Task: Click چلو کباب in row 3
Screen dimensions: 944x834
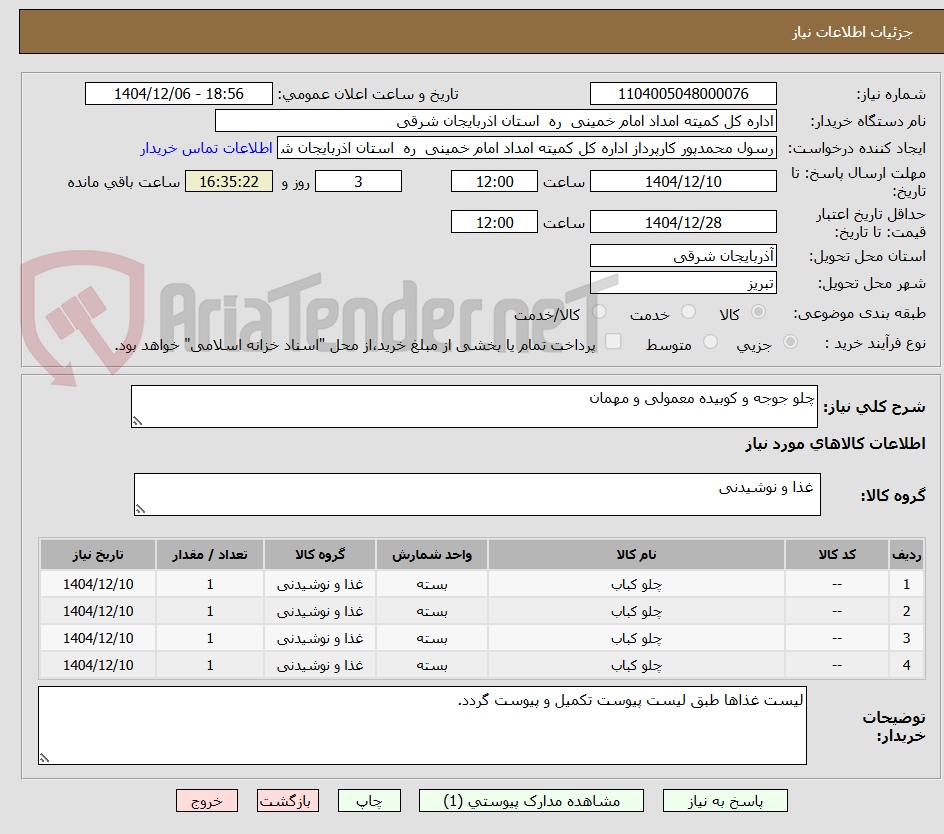Action: click(636, 639)
